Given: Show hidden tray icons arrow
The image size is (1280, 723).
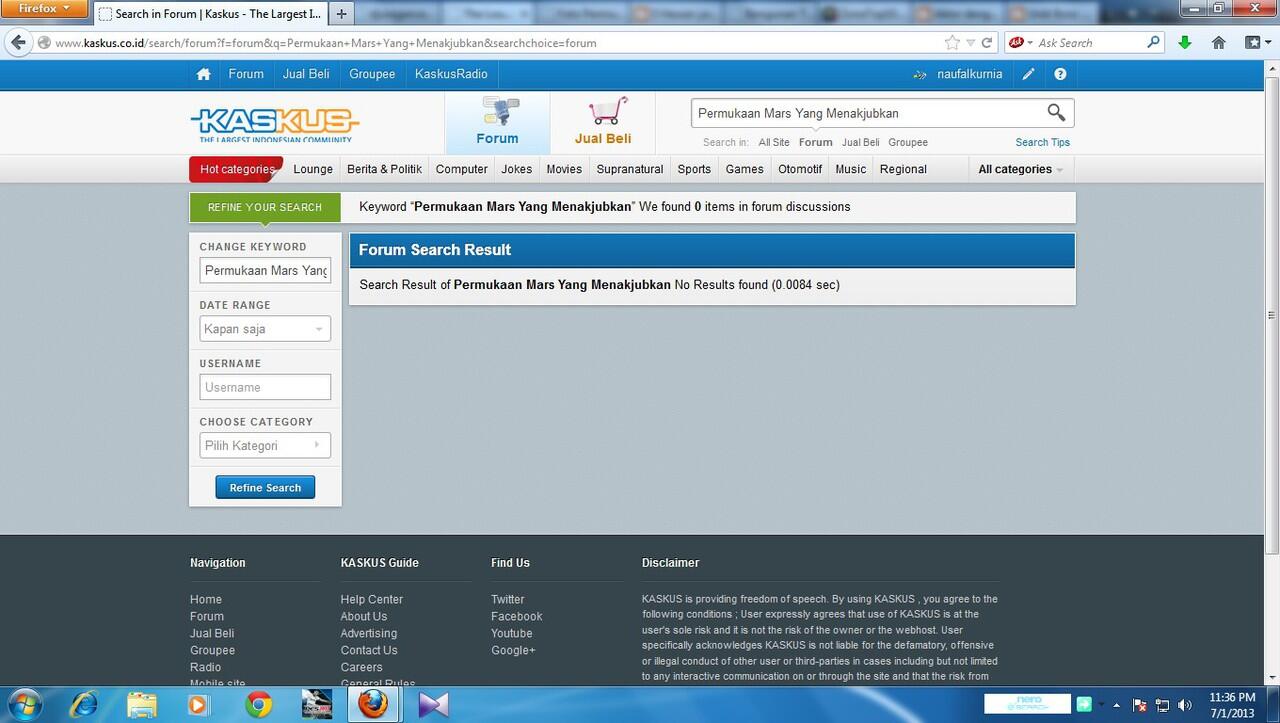Looking at the screenshot, I should tap(1116, 705).
